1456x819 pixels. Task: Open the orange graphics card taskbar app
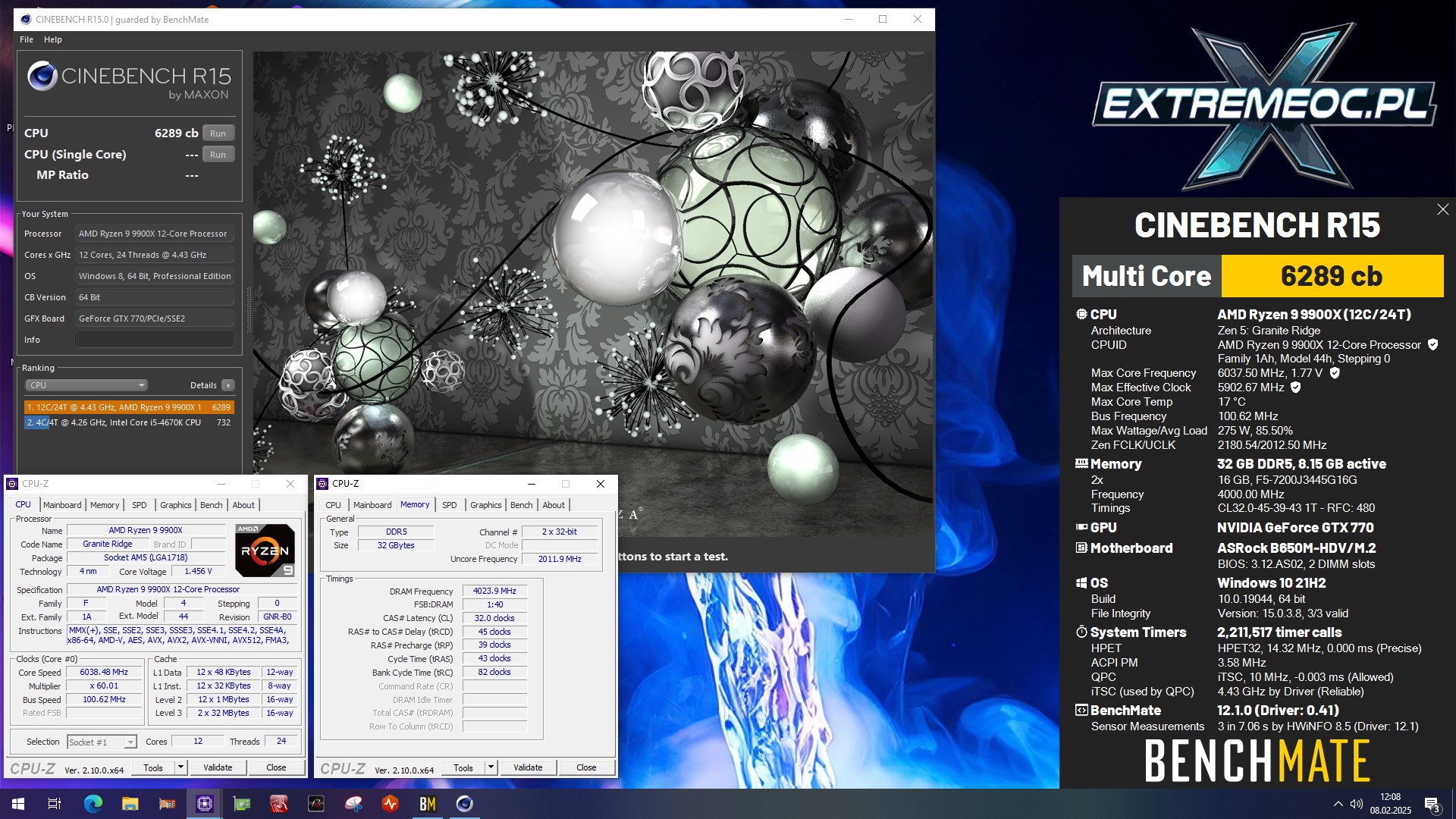coord(167,804)
